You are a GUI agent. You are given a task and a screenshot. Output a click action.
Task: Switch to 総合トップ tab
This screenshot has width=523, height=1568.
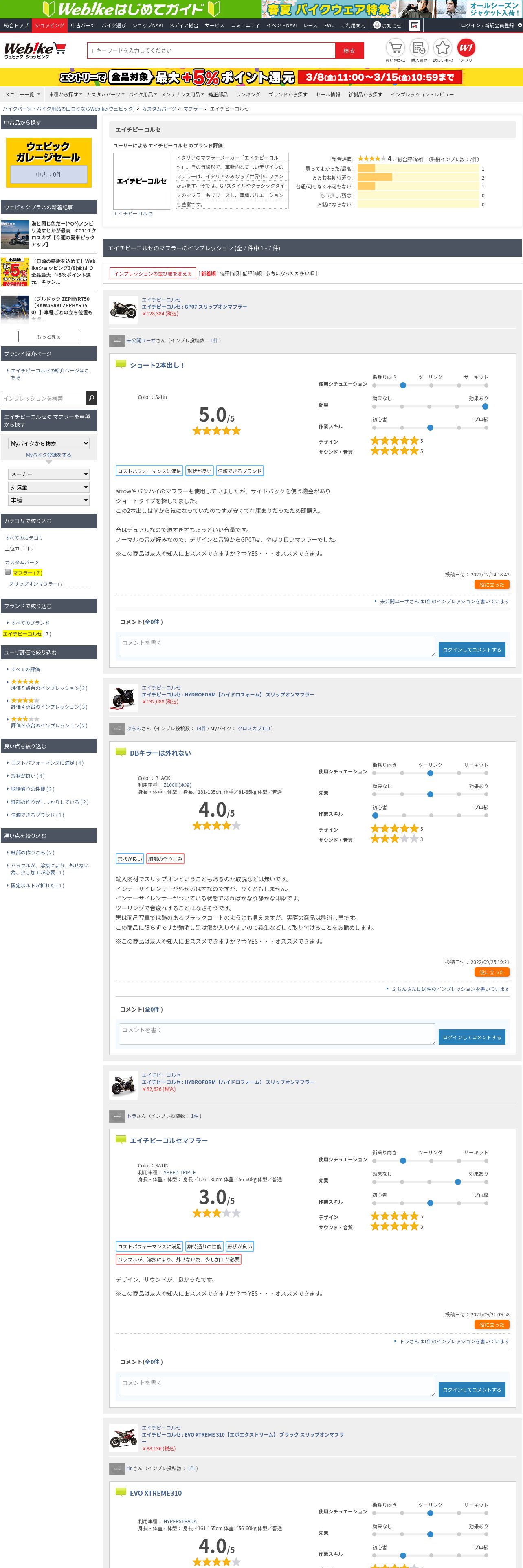coord(16,26)
